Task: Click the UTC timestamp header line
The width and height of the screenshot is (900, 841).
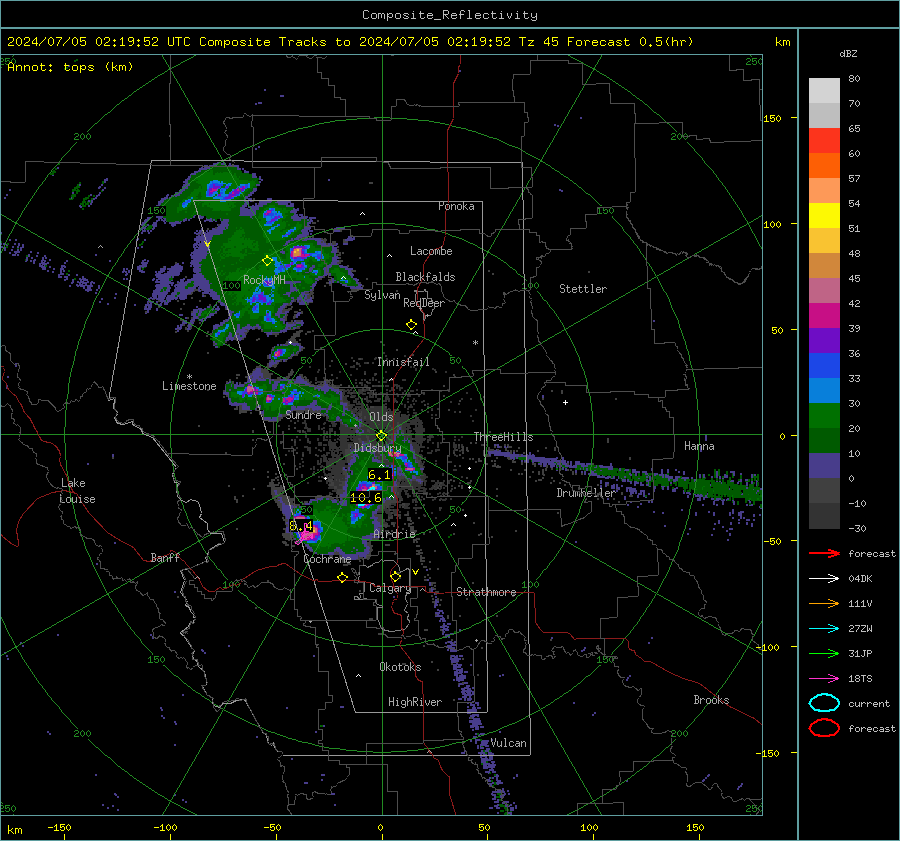Action: tap(350, 42)
